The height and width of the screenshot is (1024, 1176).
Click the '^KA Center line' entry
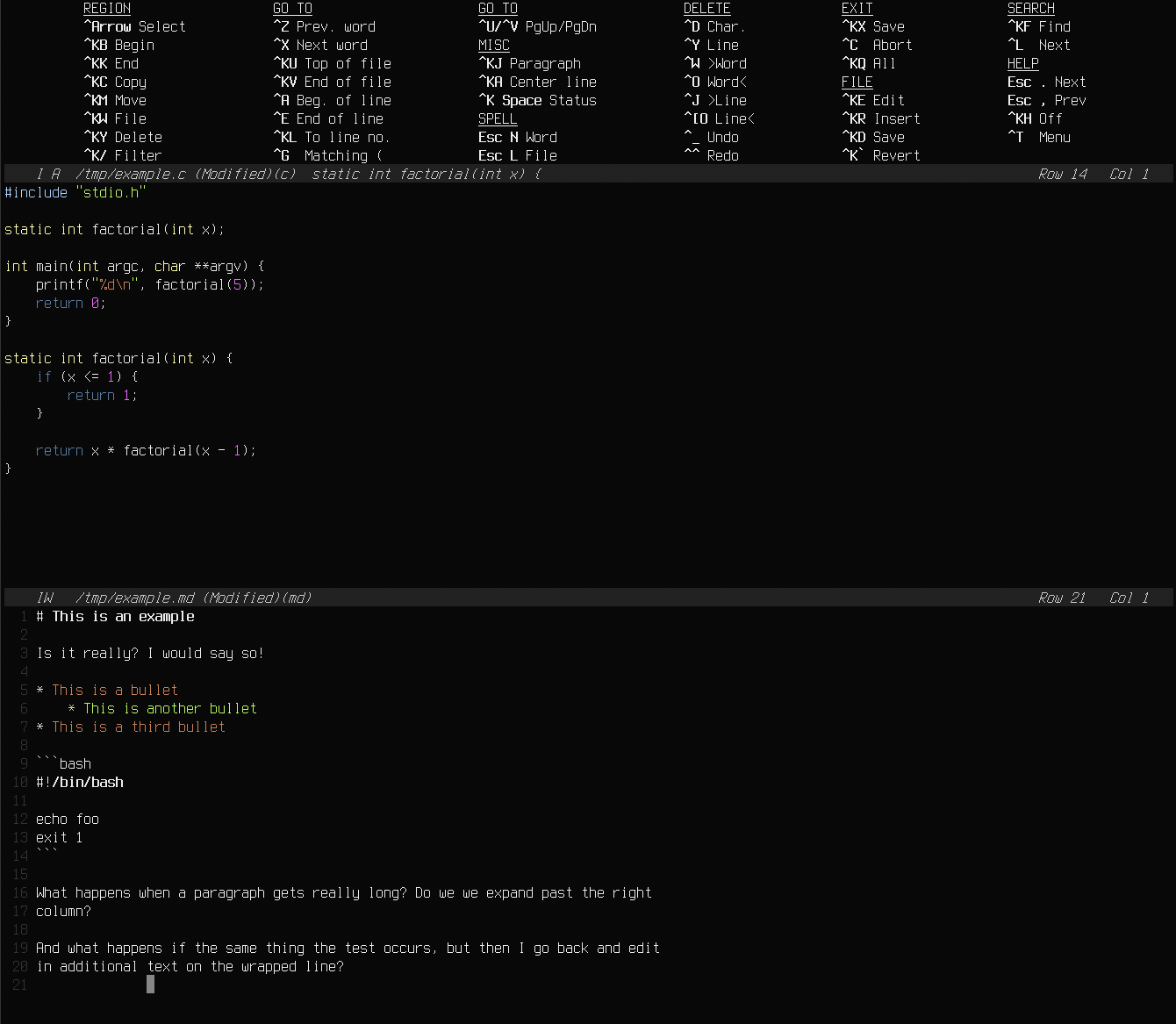[x=538, y=82]
